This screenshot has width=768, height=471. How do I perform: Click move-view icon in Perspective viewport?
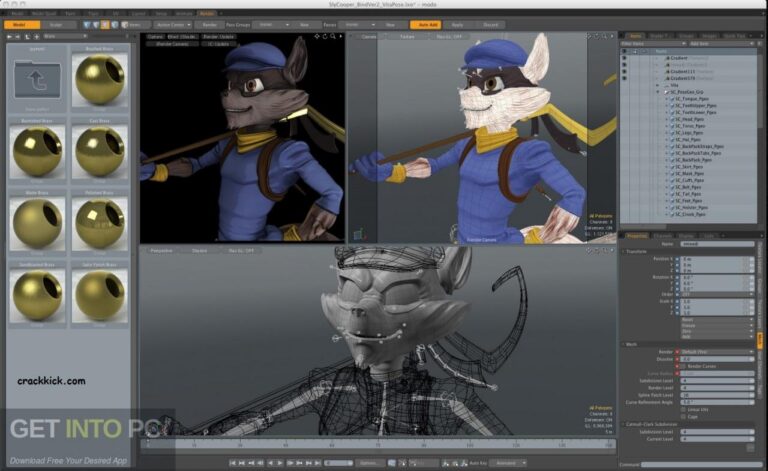(x=589, y=250)
